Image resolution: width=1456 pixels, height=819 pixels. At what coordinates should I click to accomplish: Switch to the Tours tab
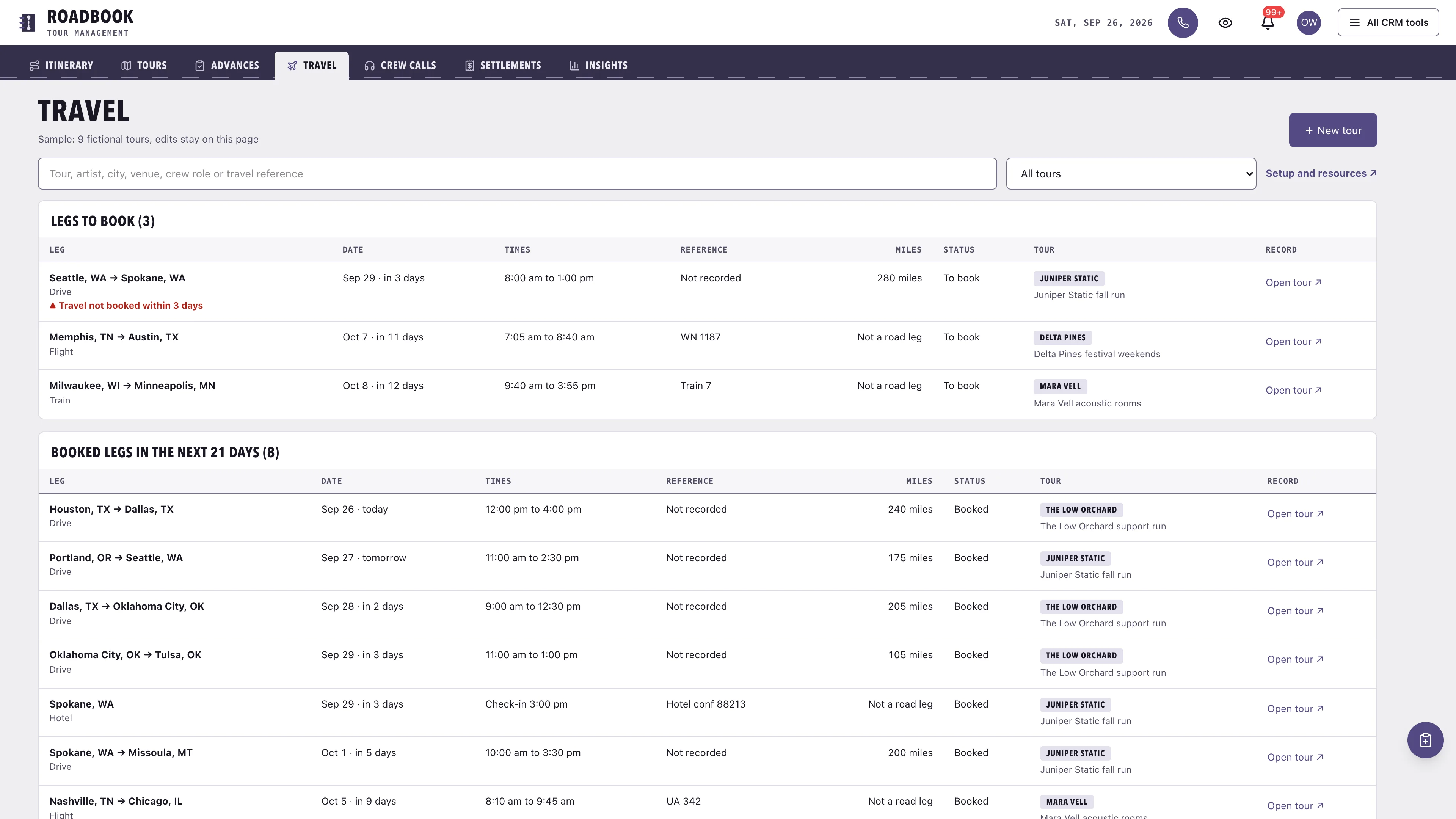point(144,66)
